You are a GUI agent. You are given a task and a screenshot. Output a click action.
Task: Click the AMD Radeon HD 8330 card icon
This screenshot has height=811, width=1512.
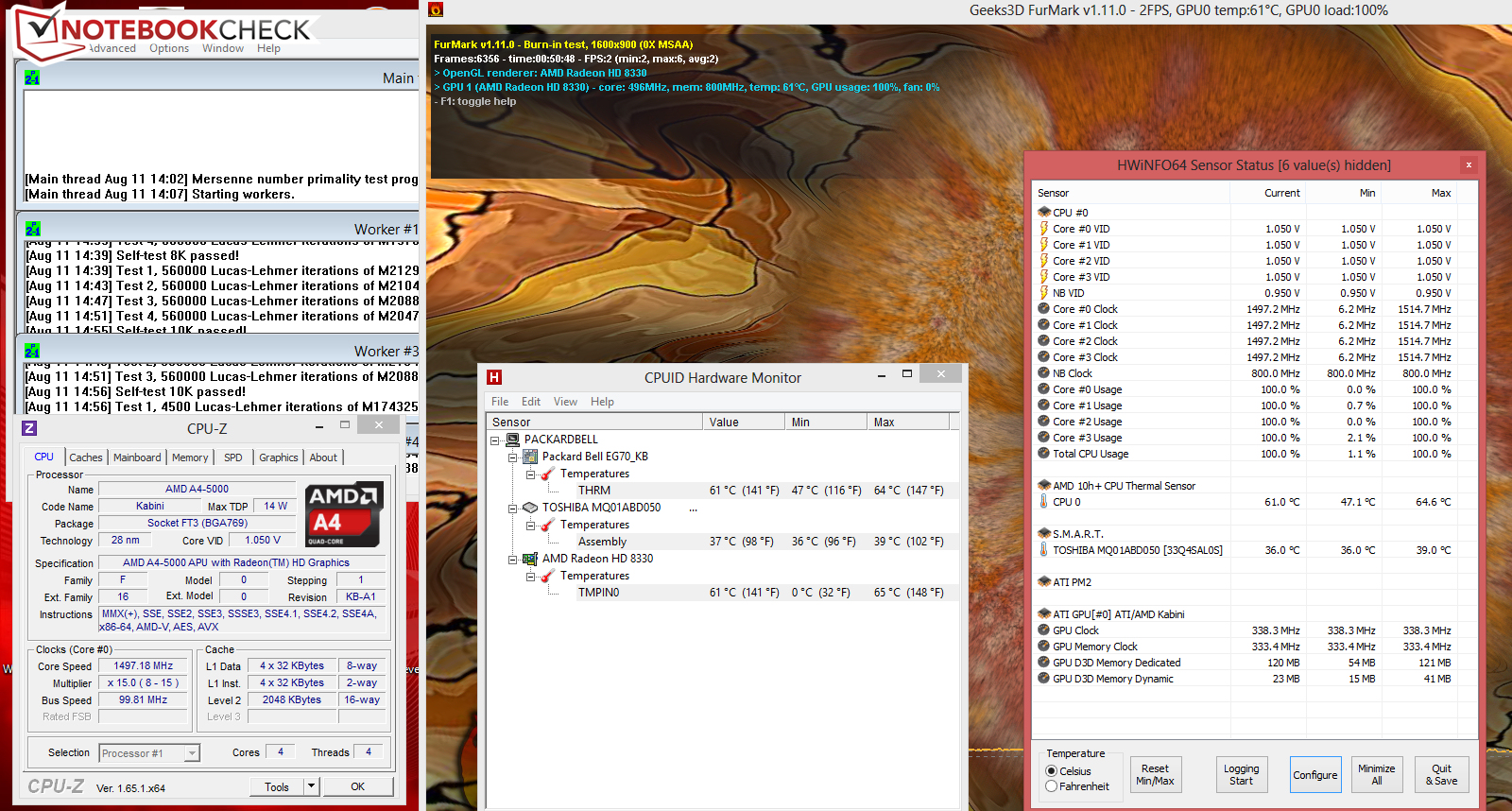click(530, 559)
